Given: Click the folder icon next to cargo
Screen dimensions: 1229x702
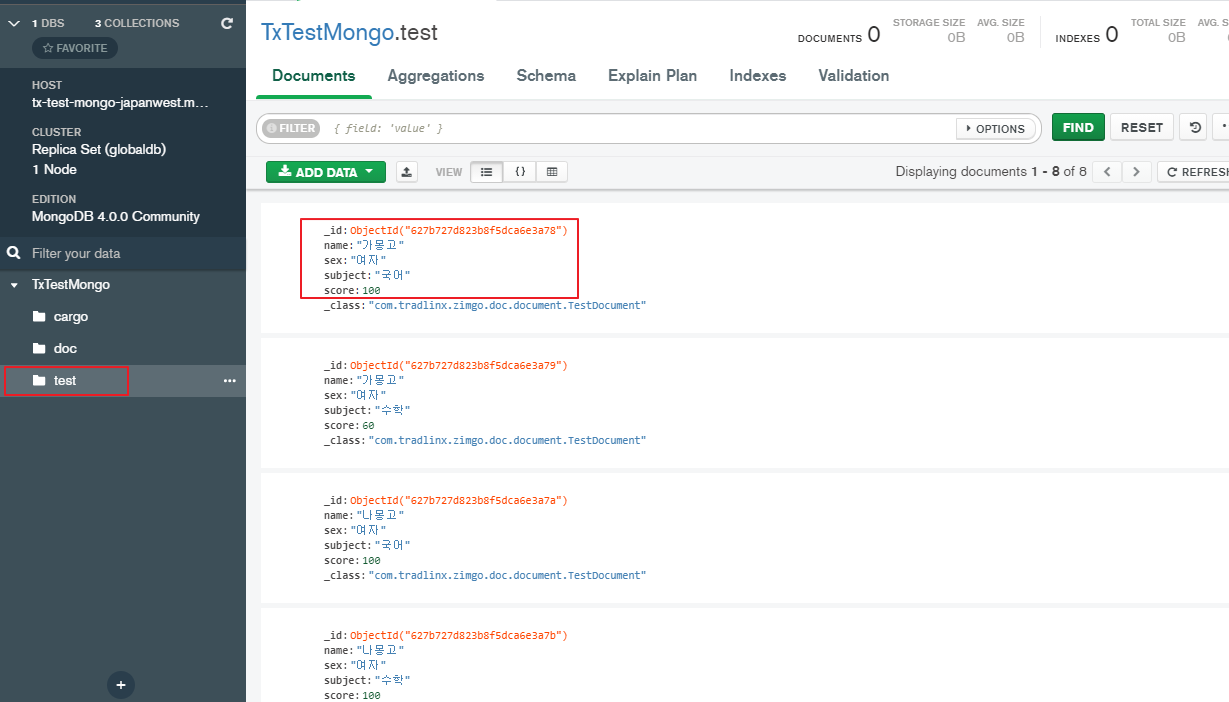Looking at the screenshot, I should (x=39, y=317).
